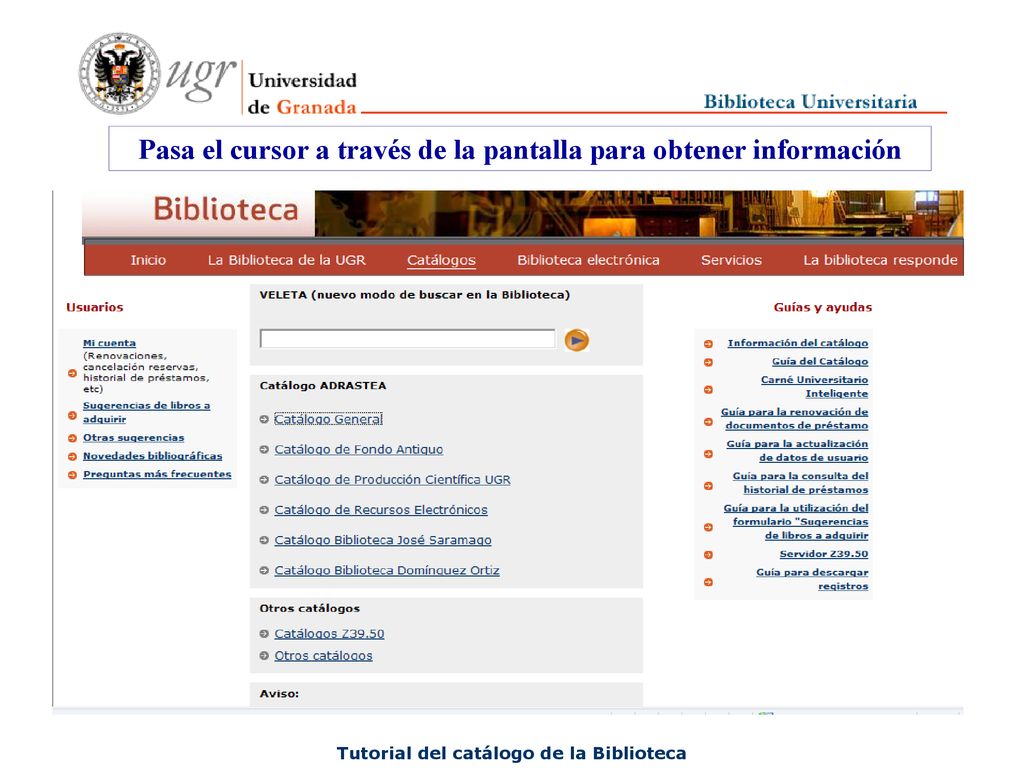
Task: Click the Guías y ayudas section heading
Action: (823, 307)
